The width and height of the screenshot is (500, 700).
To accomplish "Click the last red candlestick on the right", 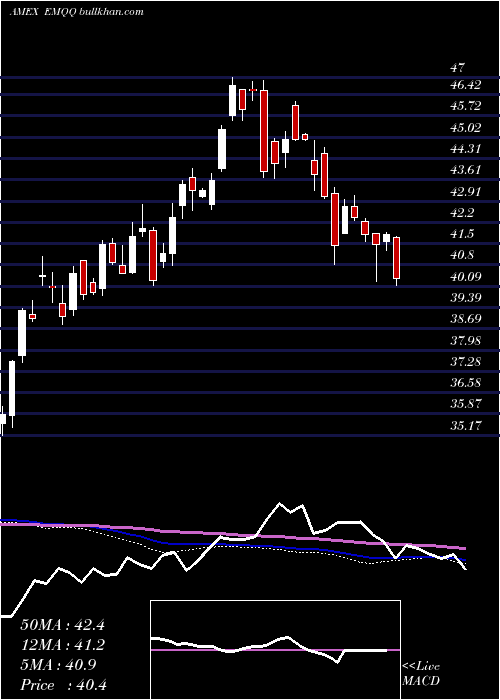I will pyautogui.click(x=396, y=258).
